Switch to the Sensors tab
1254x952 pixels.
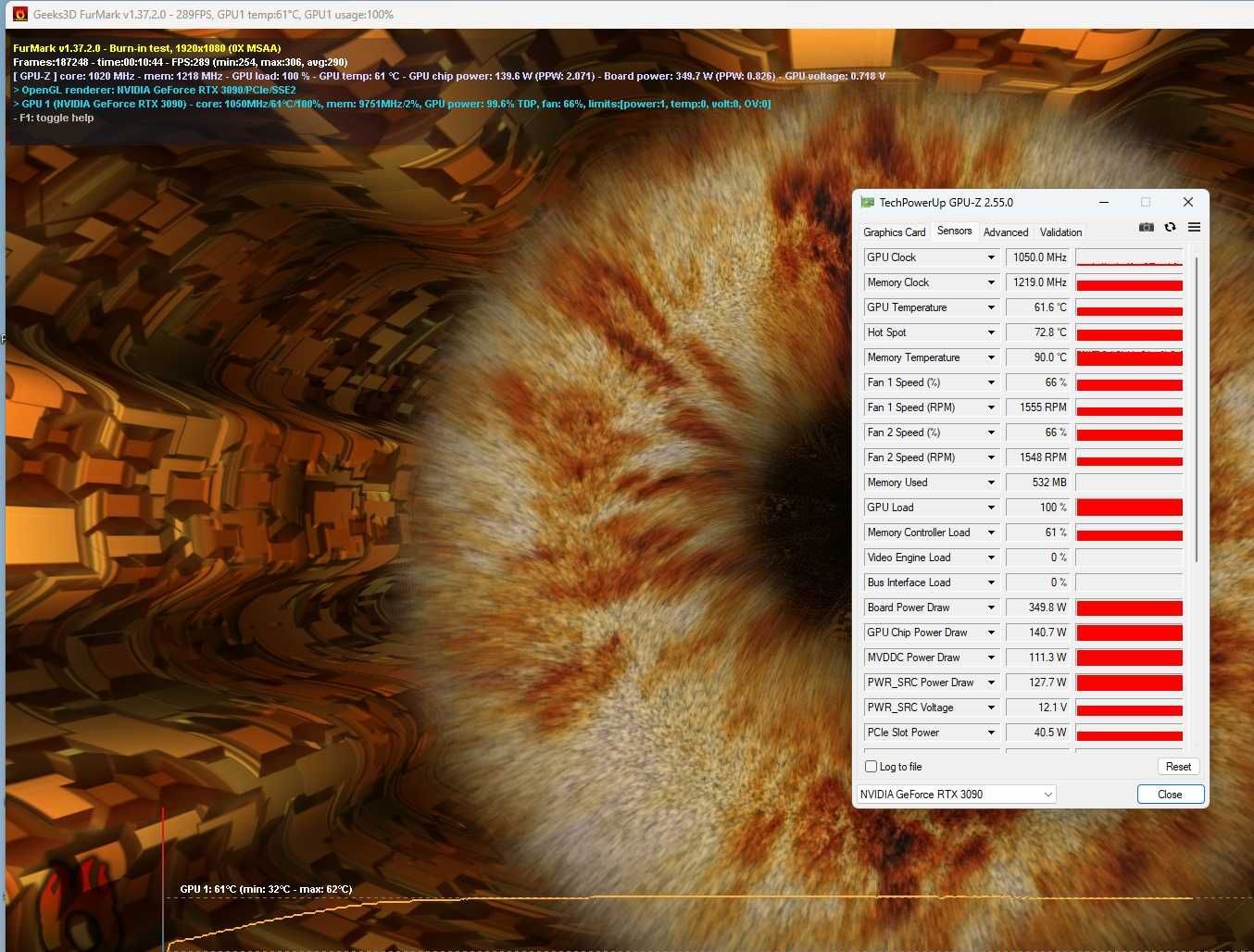(954, 231)
